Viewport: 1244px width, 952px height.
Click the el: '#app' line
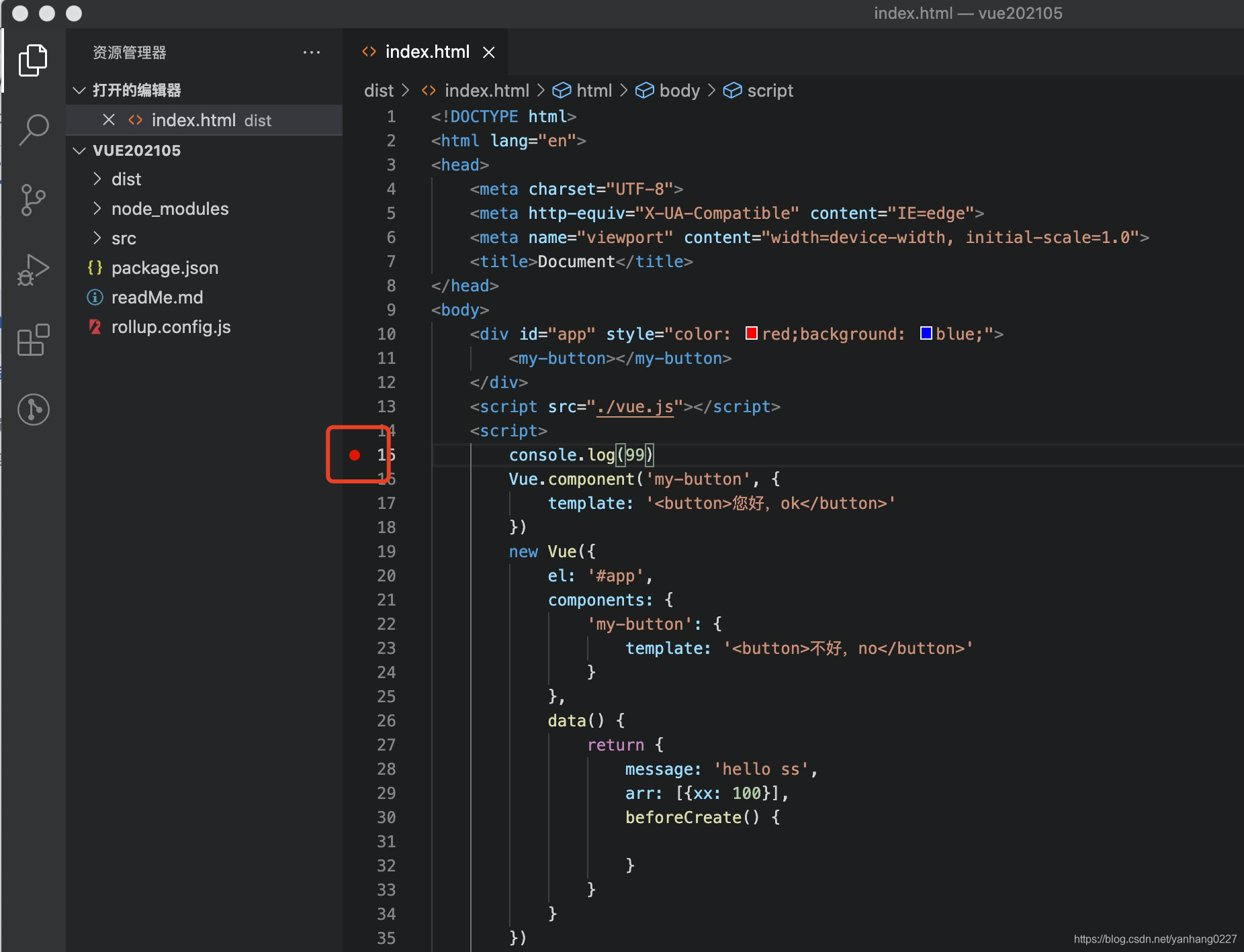pyautogui.click(x=600, y=576)
